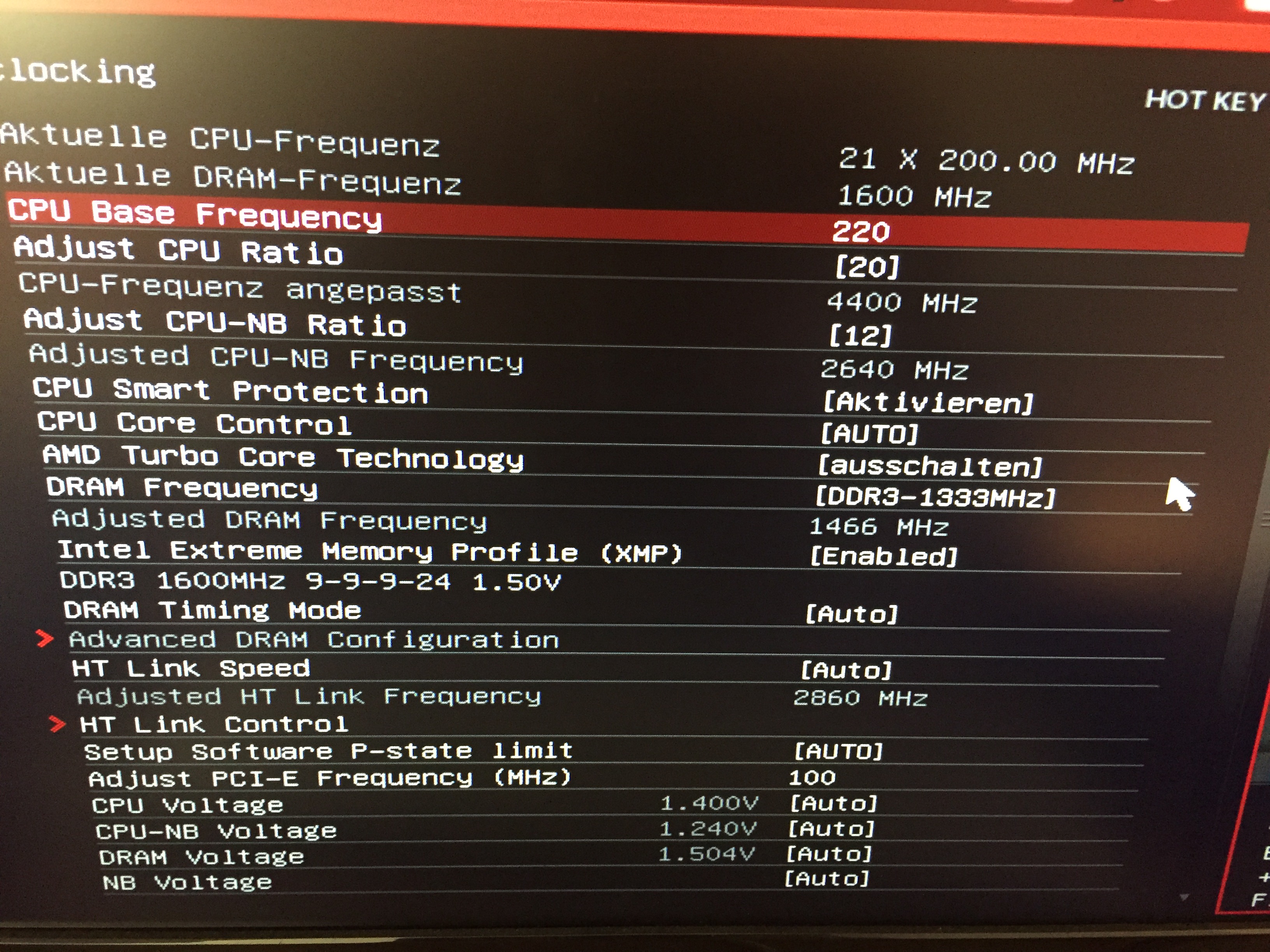This screenshot has height=952, width=1270.
Task: Toggle Intel Extreme Memory Profile Enabled value
Action: [884, 556]
